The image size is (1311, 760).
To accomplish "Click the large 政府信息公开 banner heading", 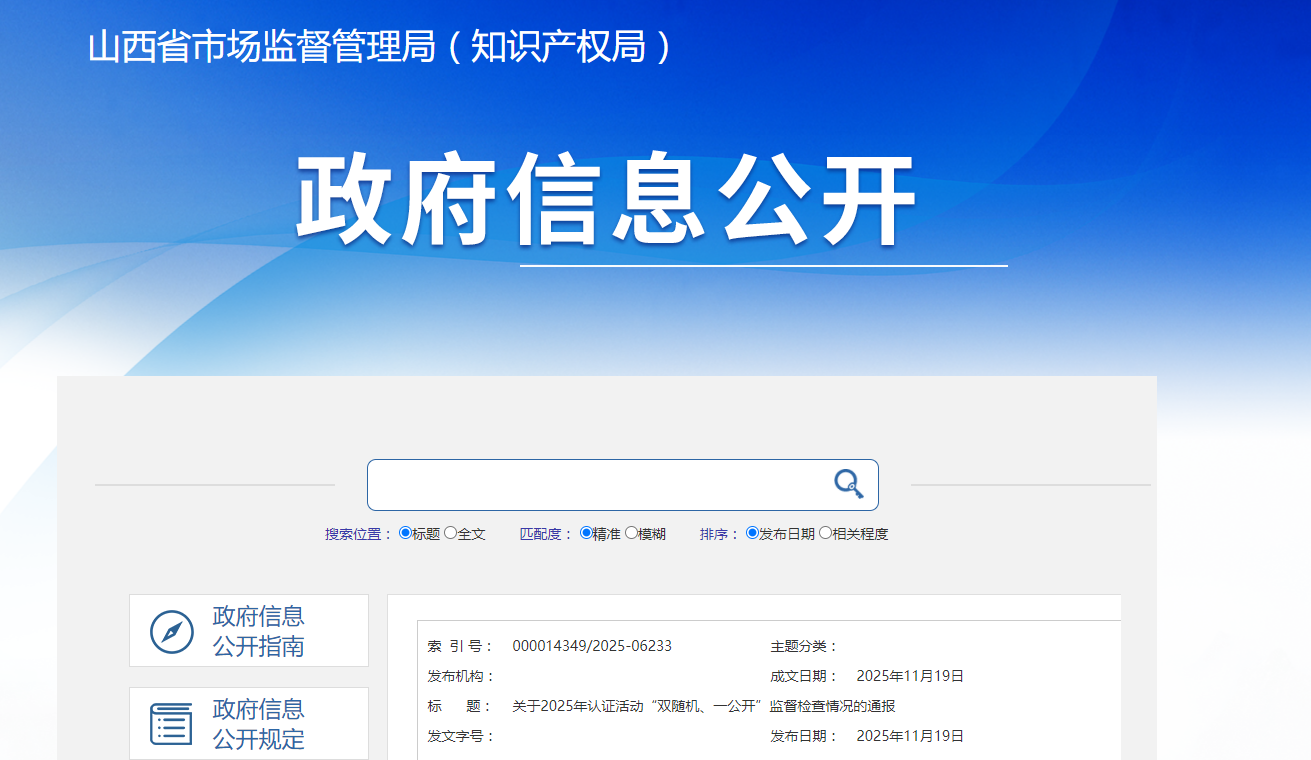I will point(605,199).
